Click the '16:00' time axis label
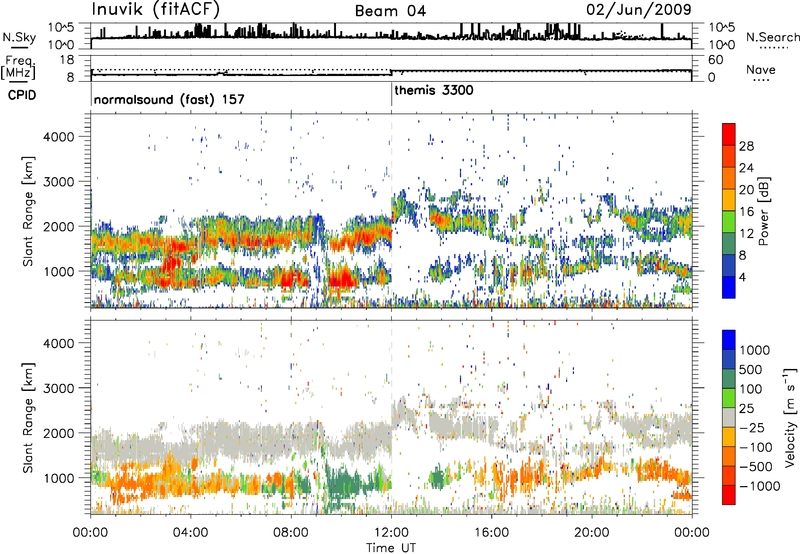This screenshot has height=554, width=800. click(491, 533)
